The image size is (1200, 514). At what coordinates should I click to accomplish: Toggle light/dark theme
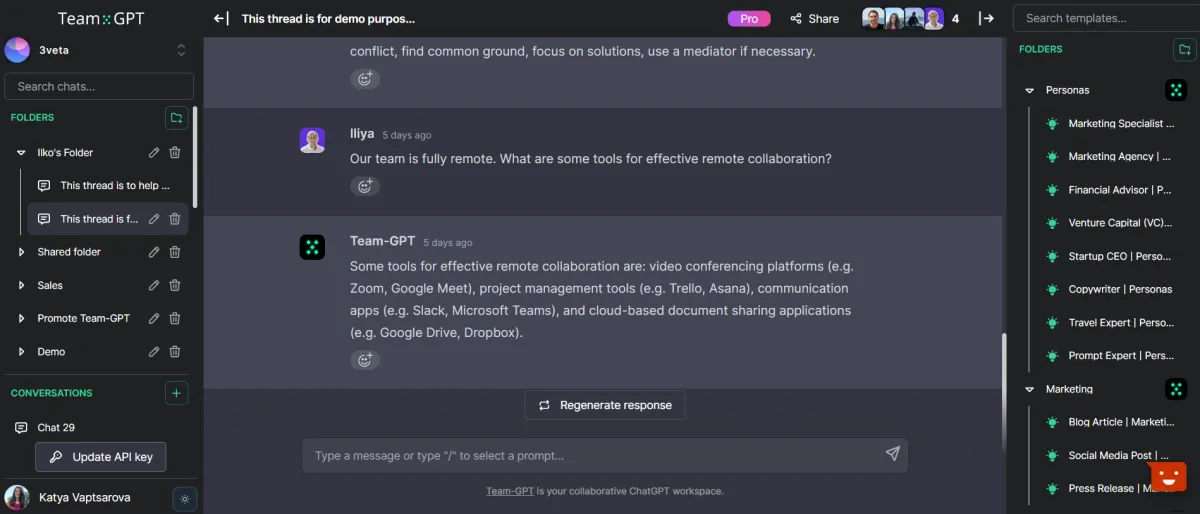click(x=185, y=498)
